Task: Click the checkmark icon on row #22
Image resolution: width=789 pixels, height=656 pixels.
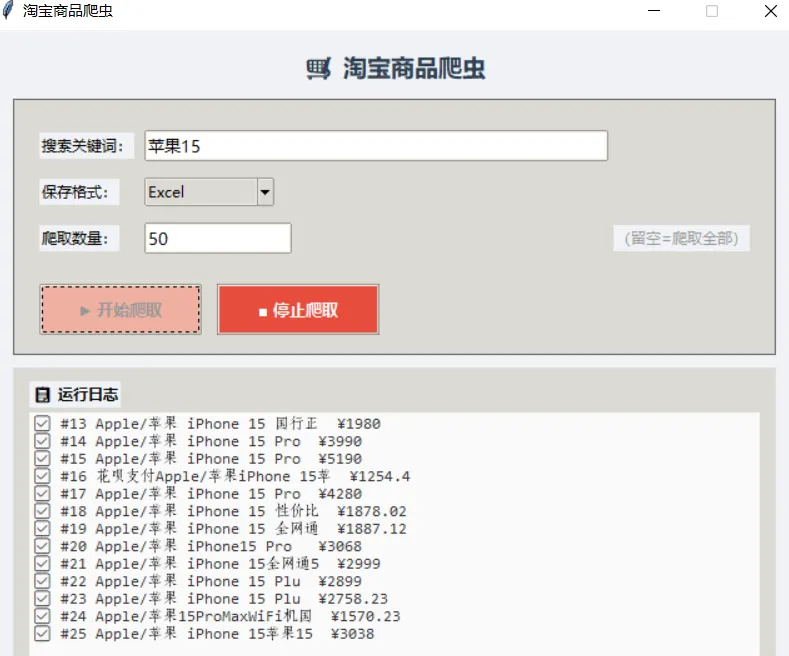Action: [42, 581]
